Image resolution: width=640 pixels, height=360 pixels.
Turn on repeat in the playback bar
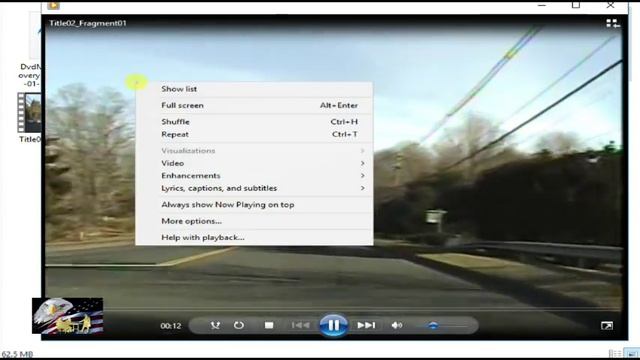coord(239,325)
